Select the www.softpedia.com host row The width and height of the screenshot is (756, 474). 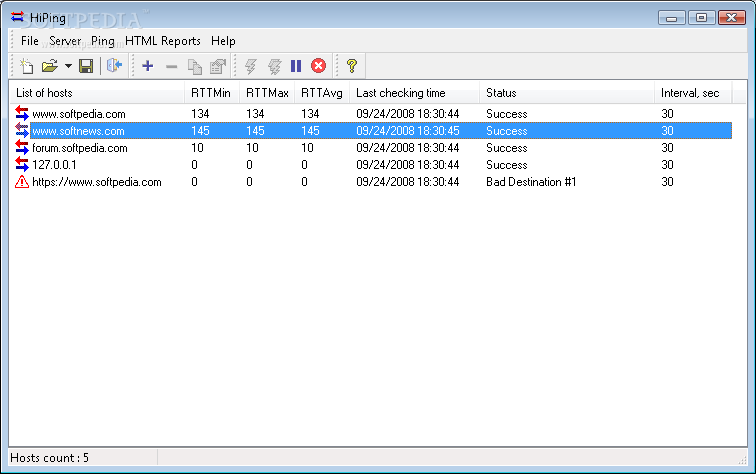click(x=371, y=114)
